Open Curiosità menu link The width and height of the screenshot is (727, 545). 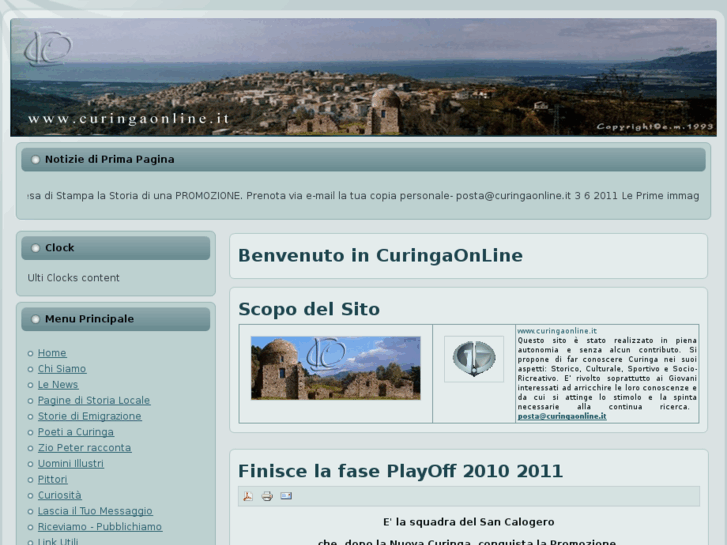[x=59, y=495]
